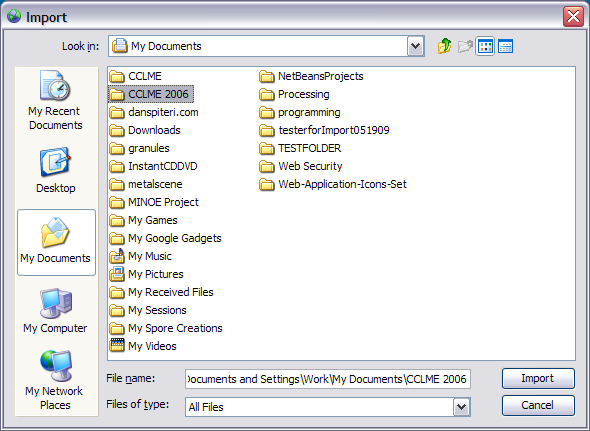Select My Documents sidebar toggle
The height and width of the screenshot is (431, 590).
(56, 242)
